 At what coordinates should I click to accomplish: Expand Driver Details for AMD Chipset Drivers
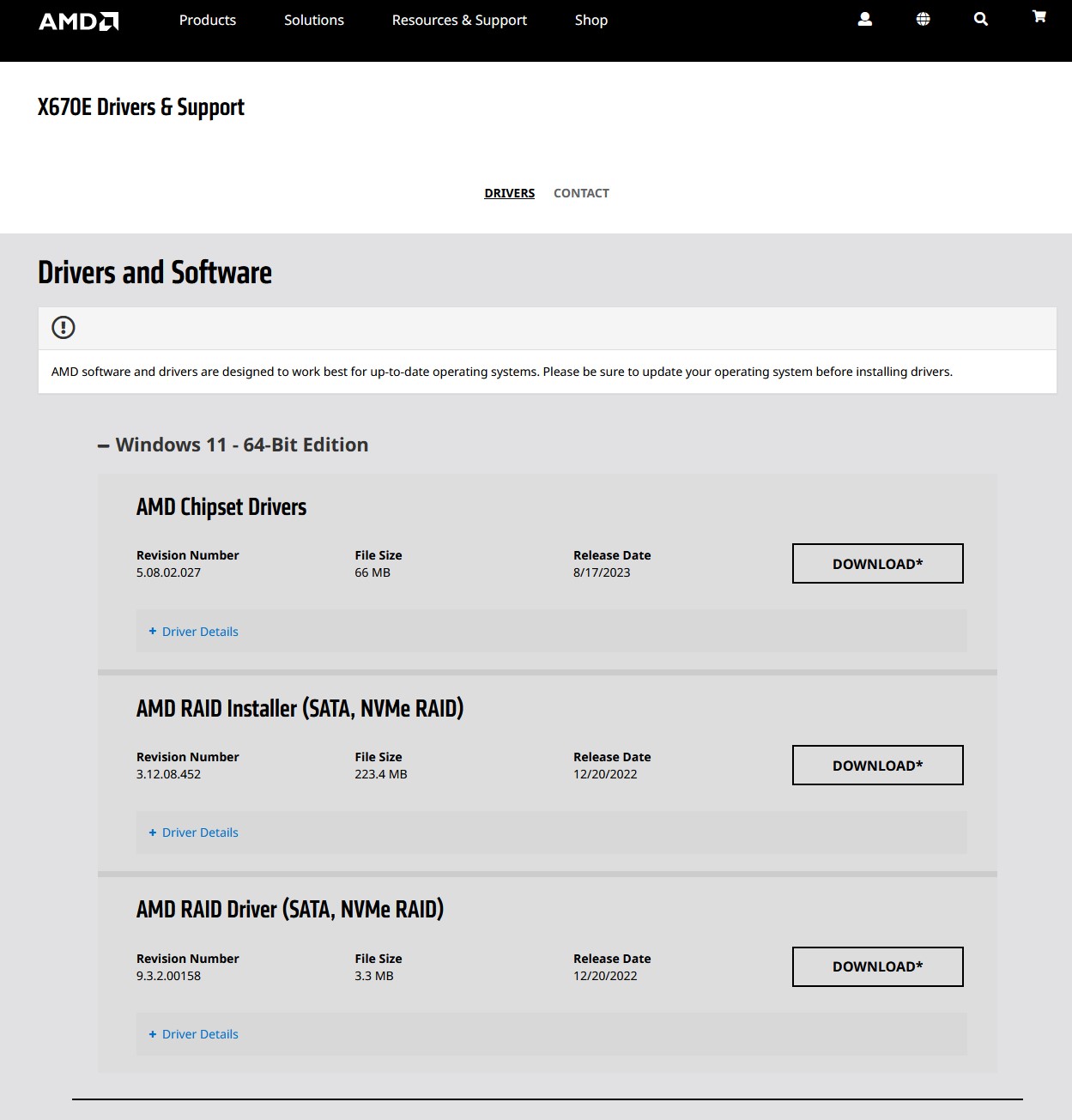(x=193, y=632)
